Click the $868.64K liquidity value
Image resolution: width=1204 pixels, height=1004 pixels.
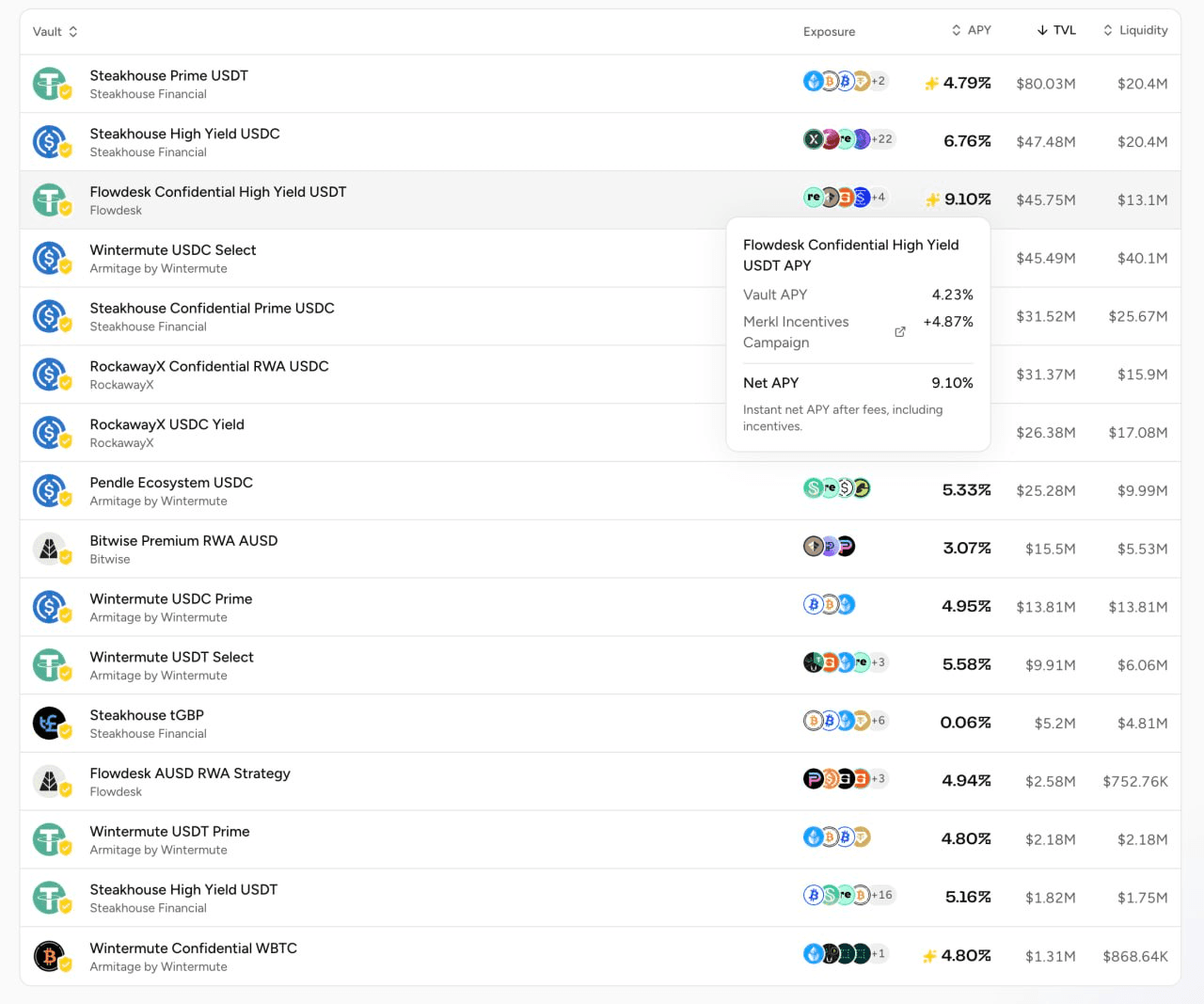tap(1135, 957)
